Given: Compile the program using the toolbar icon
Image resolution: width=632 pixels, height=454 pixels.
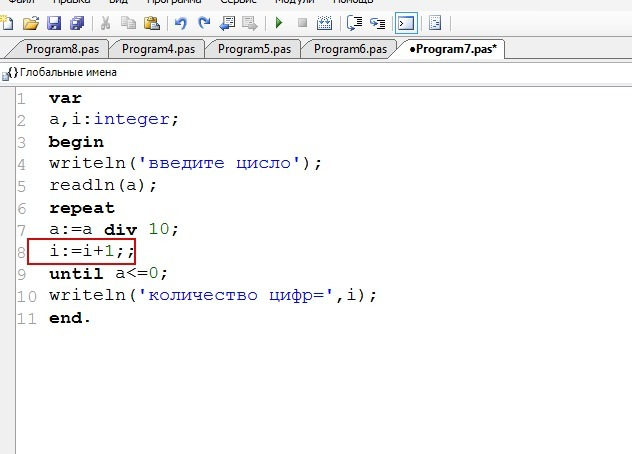Looking at the screenshot, I should [324, 23].
